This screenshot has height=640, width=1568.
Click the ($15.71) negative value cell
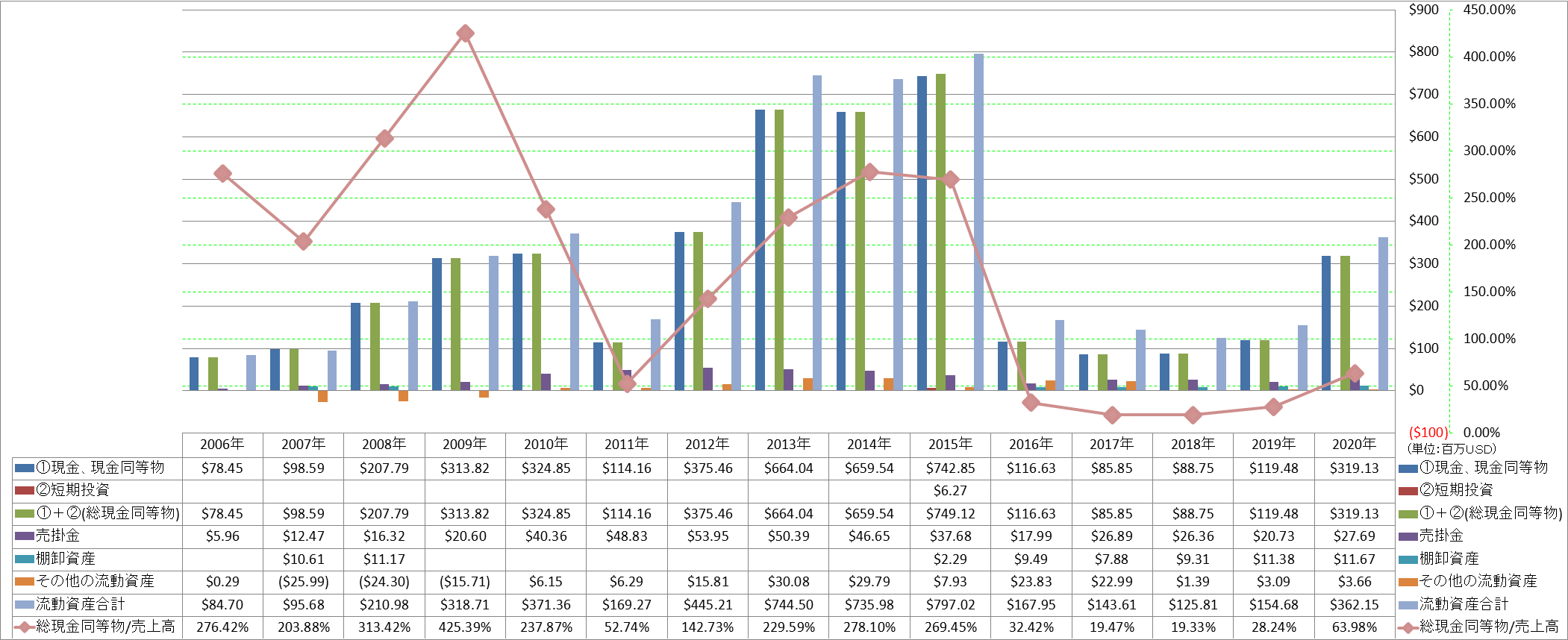[x=465, y=582]
